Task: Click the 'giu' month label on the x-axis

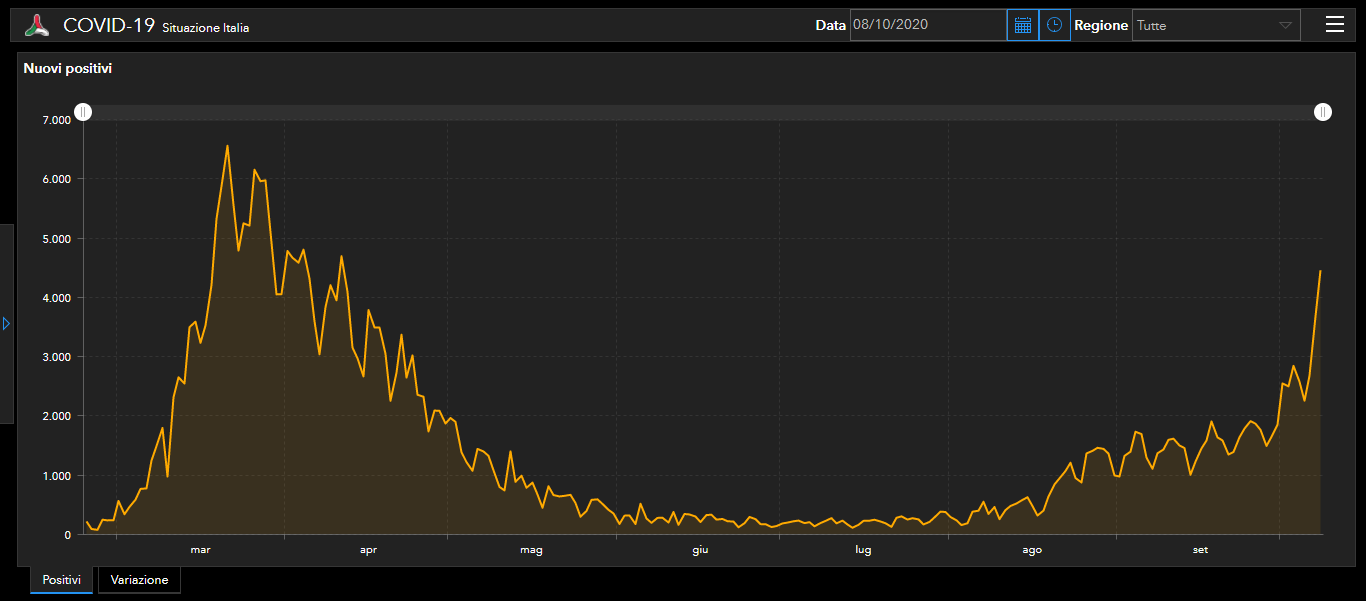Action: [x=700, y=550]
